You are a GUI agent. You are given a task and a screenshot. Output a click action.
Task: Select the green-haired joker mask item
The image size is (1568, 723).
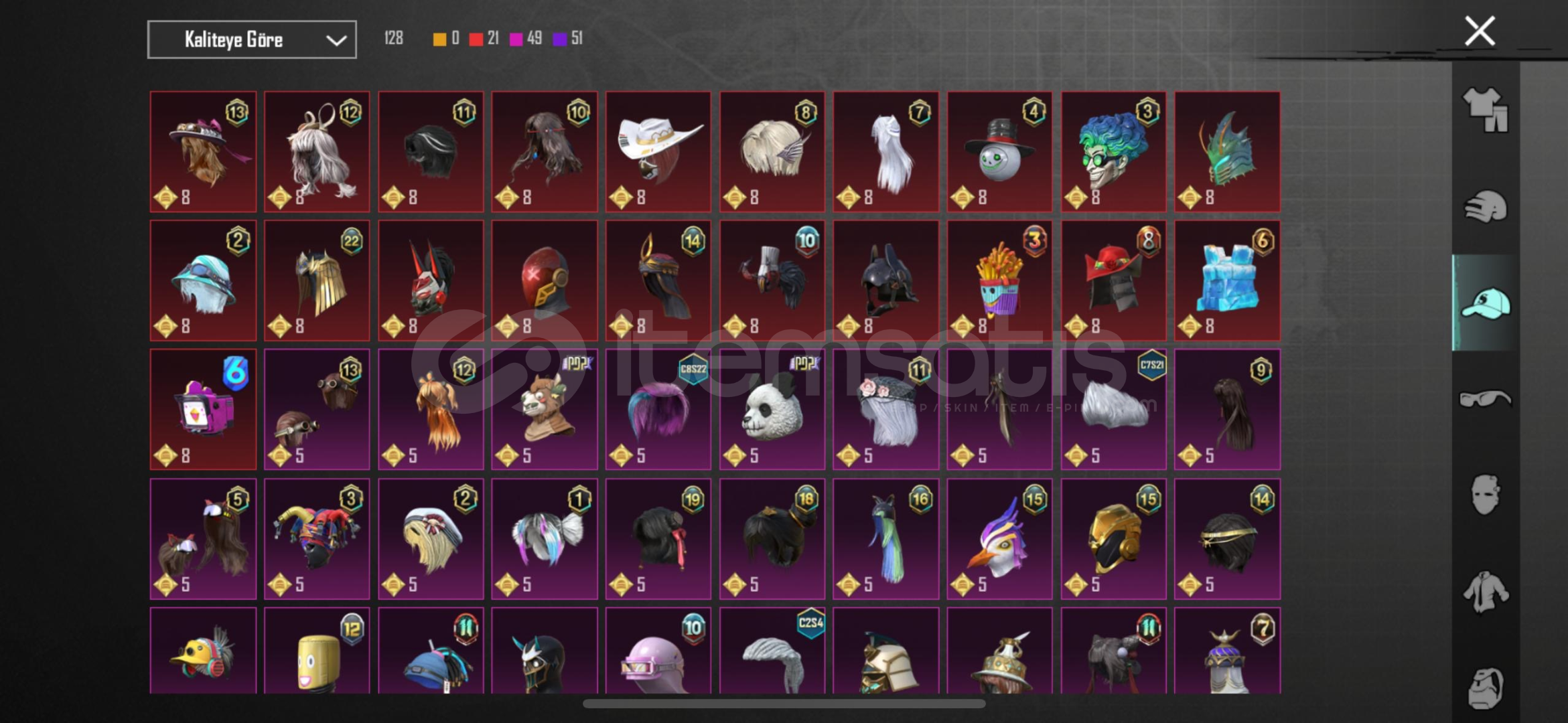(x=1113, y=152)
